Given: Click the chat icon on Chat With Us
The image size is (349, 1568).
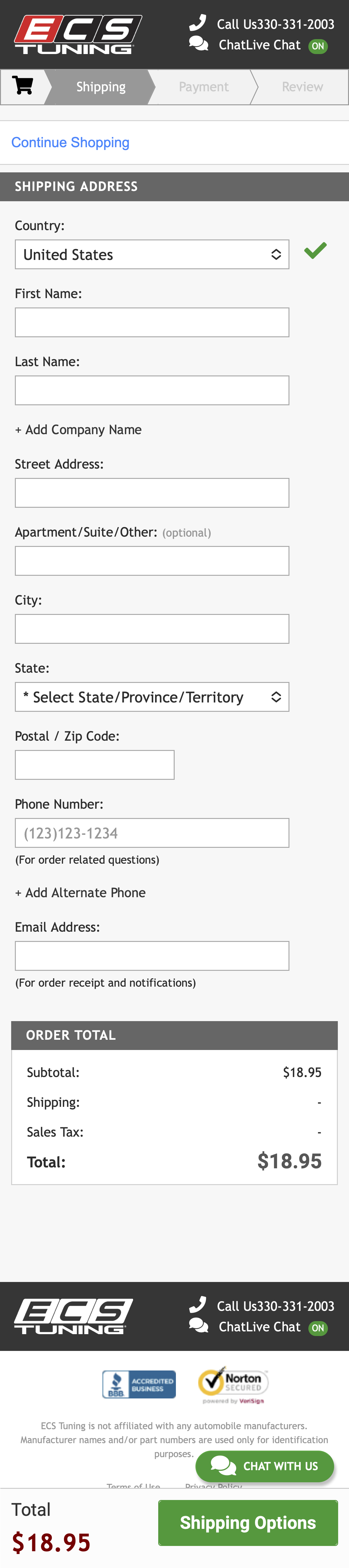Looking at the screenshot, I should (223, 1466).
